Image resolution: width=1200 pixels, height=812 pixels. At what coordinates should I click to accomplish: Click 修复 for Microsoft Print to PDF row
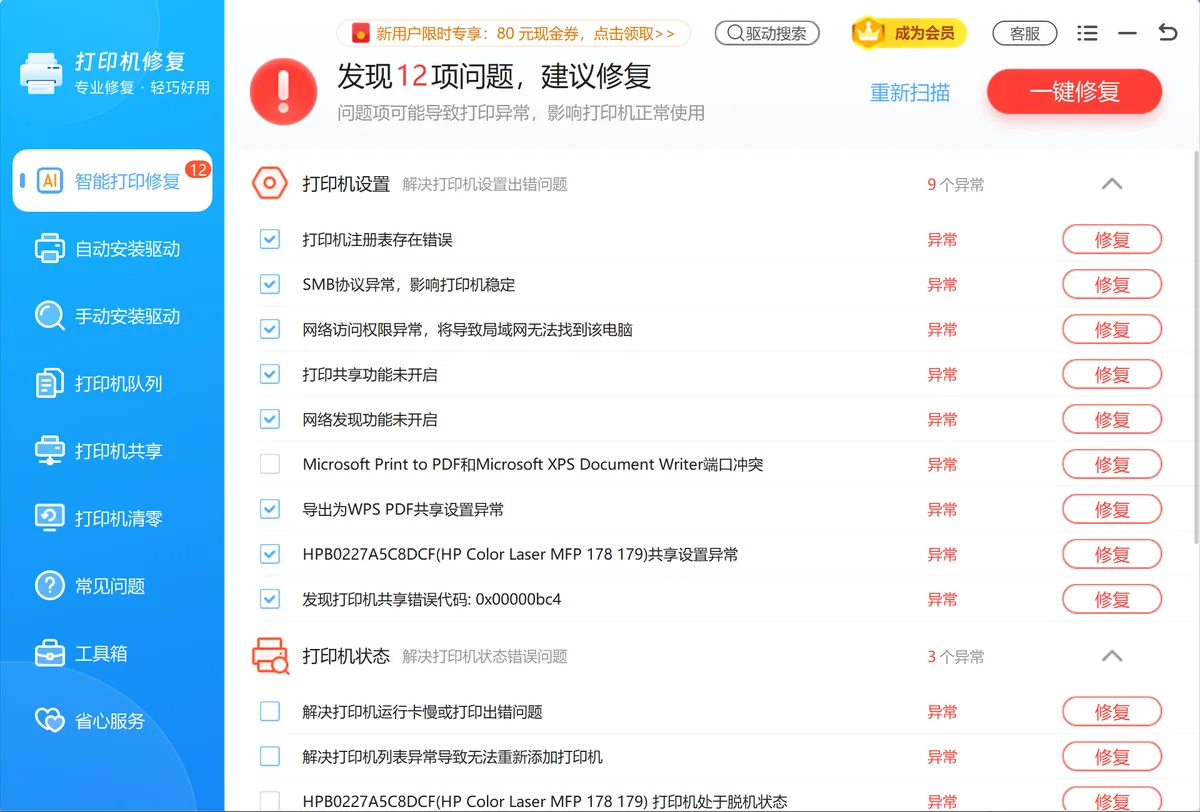pos(1112,464)
